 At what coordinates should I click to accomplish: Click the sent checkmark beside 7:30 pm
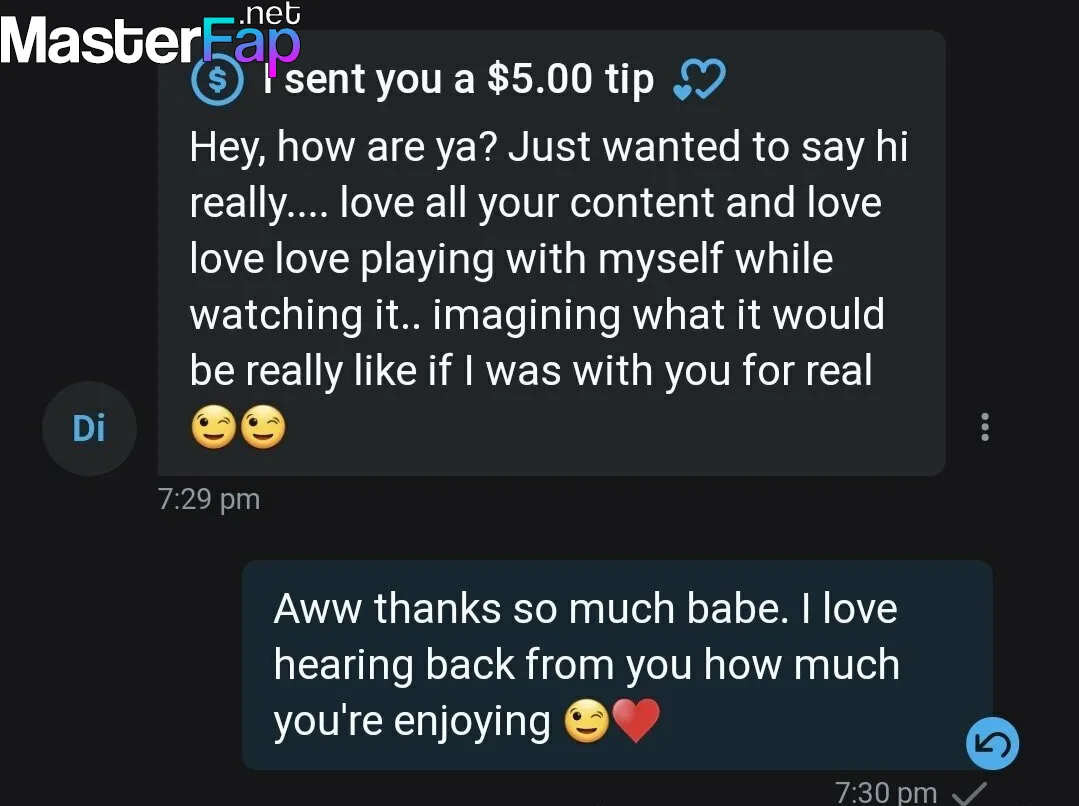[969, 794]
